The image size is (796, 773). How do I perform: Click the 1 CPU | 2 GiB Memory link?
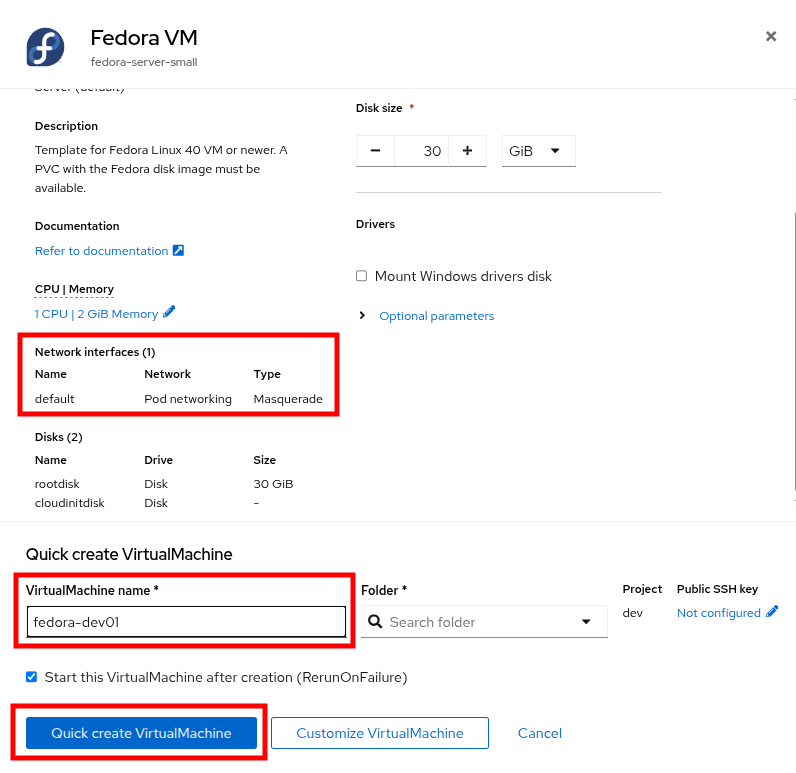(96, 314)
